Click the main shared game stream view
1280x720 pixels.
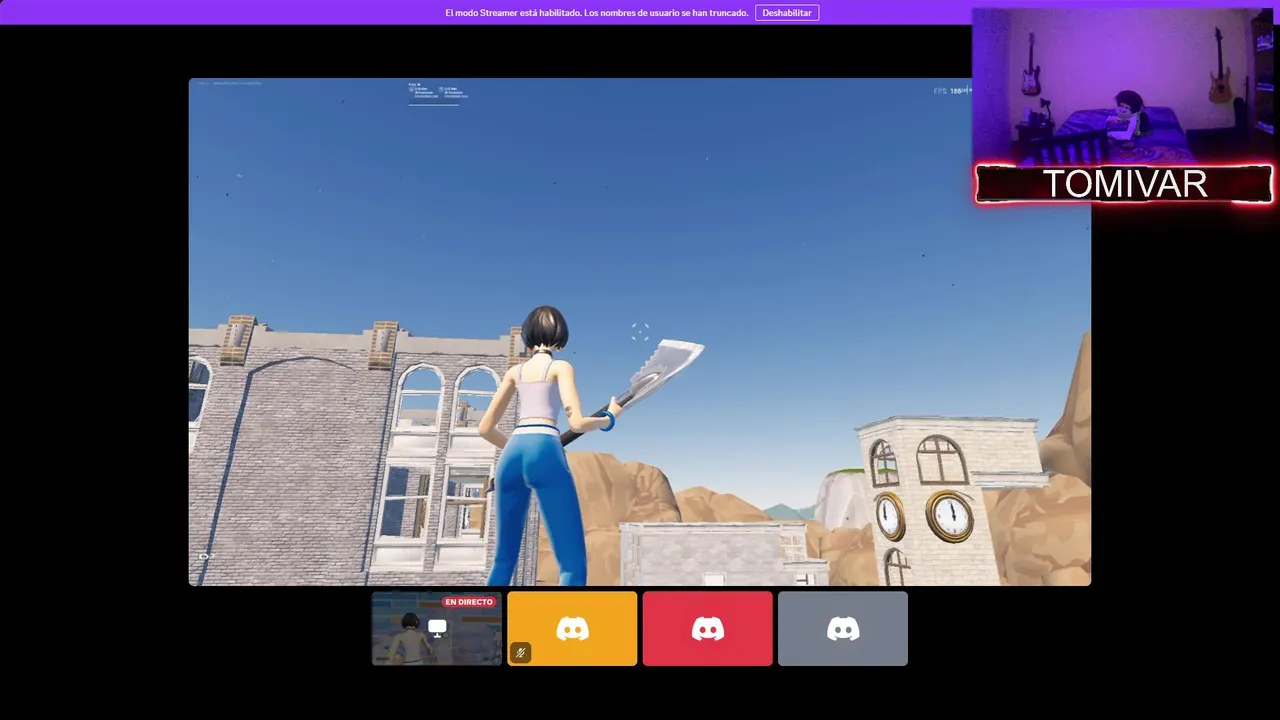[640, 332]
